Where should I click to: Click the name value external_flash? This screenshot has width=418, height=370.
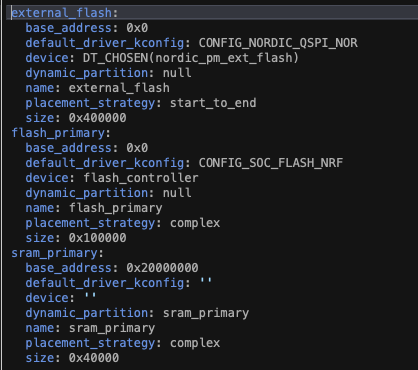coord(119,88)
